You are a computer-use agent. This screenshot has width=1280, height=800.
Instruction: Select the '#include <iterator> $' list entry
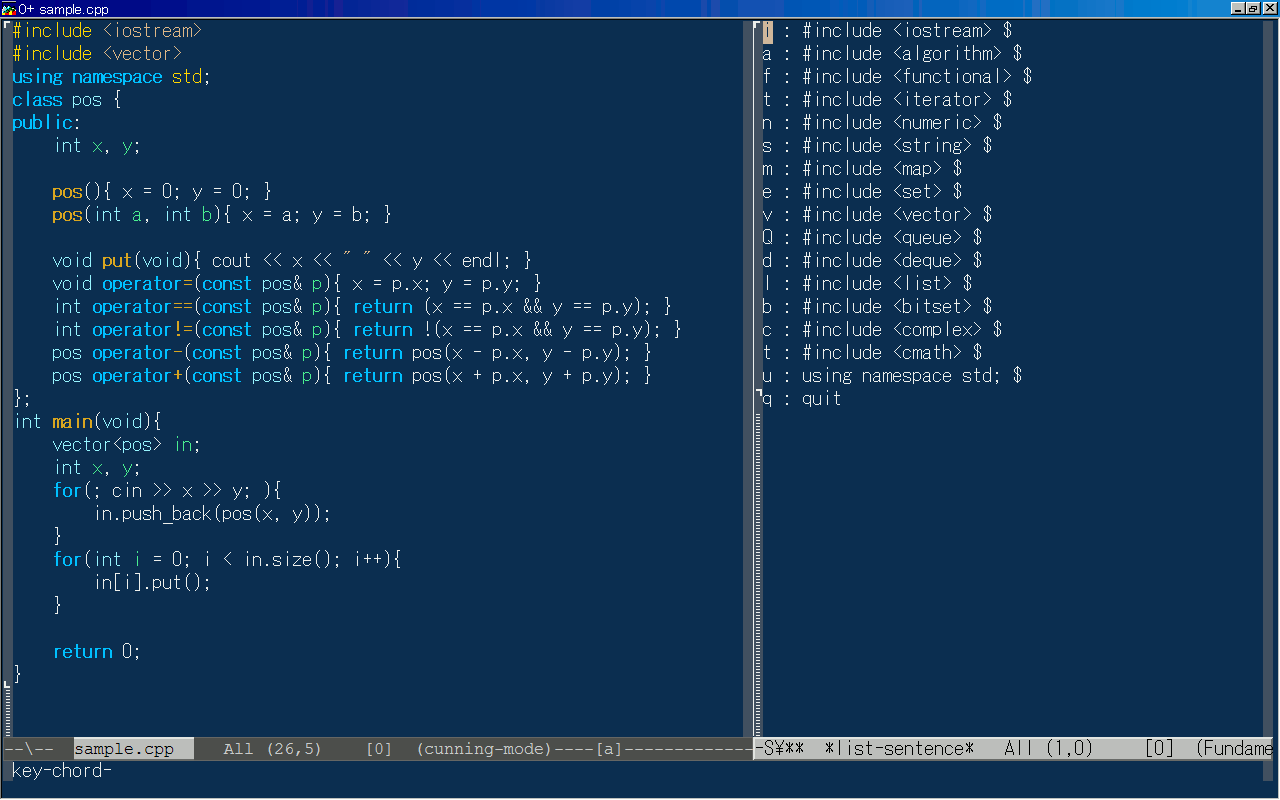pyautogui.click(x=888, y=100)
